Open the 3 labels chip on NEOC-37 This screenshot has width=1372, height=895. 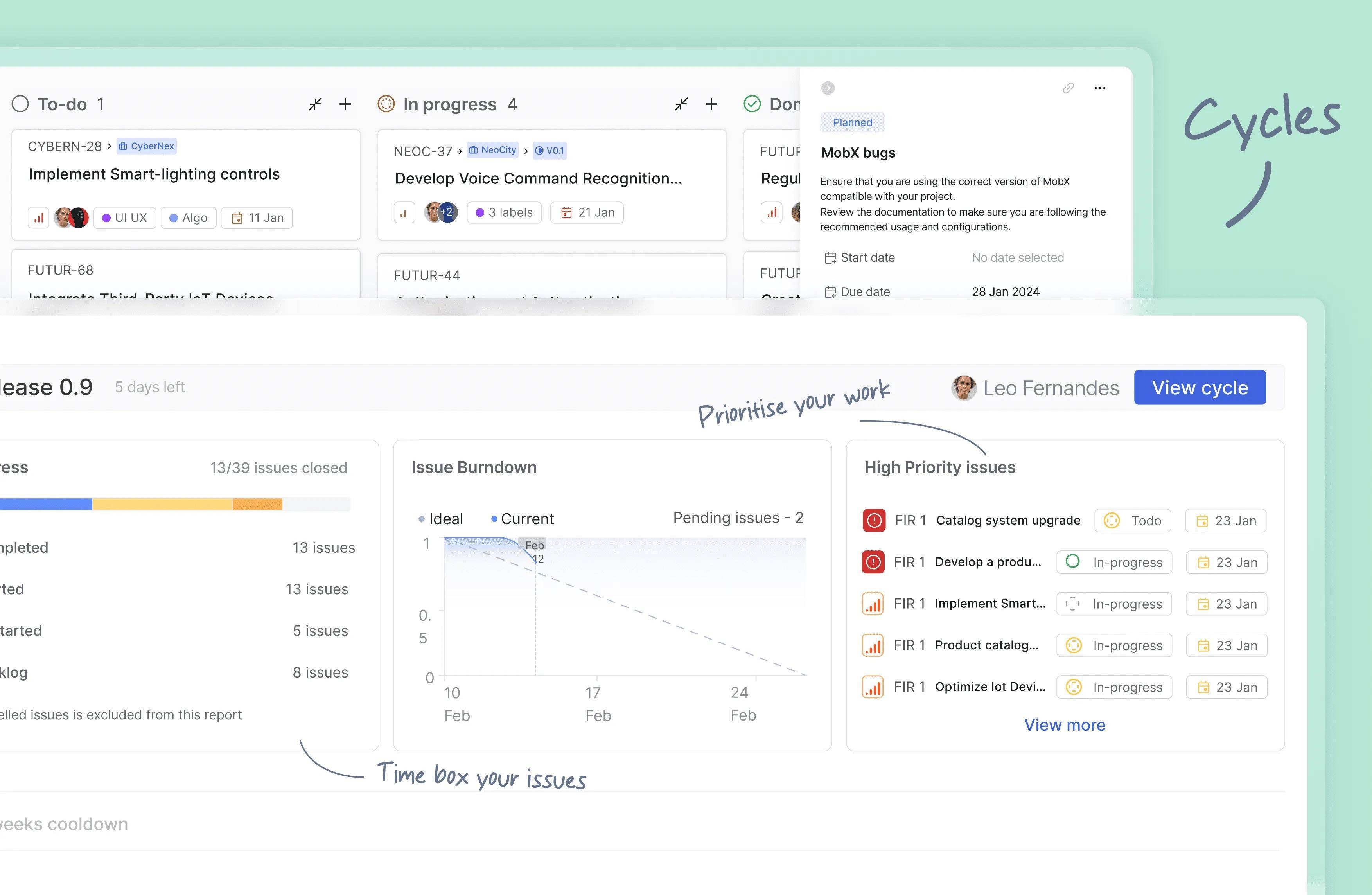[505, 213]
